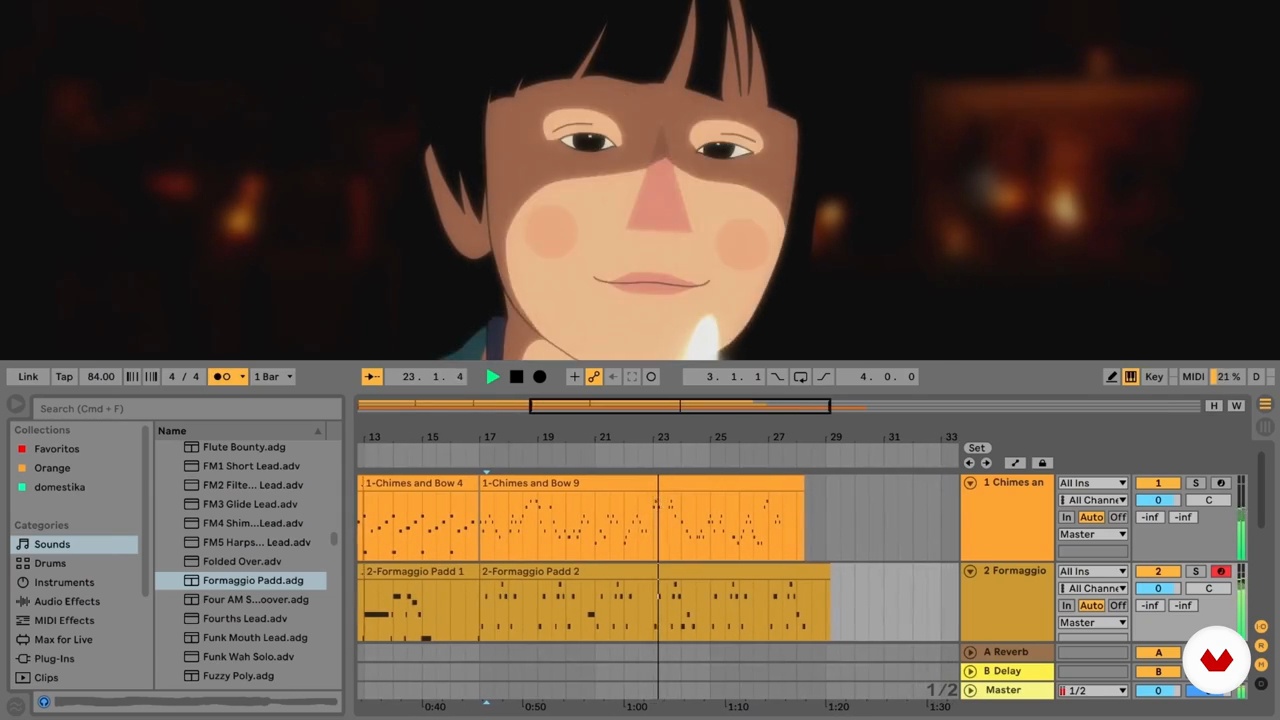
Task: Toggle the Lock Envelopes icon
Action: 1042,463
